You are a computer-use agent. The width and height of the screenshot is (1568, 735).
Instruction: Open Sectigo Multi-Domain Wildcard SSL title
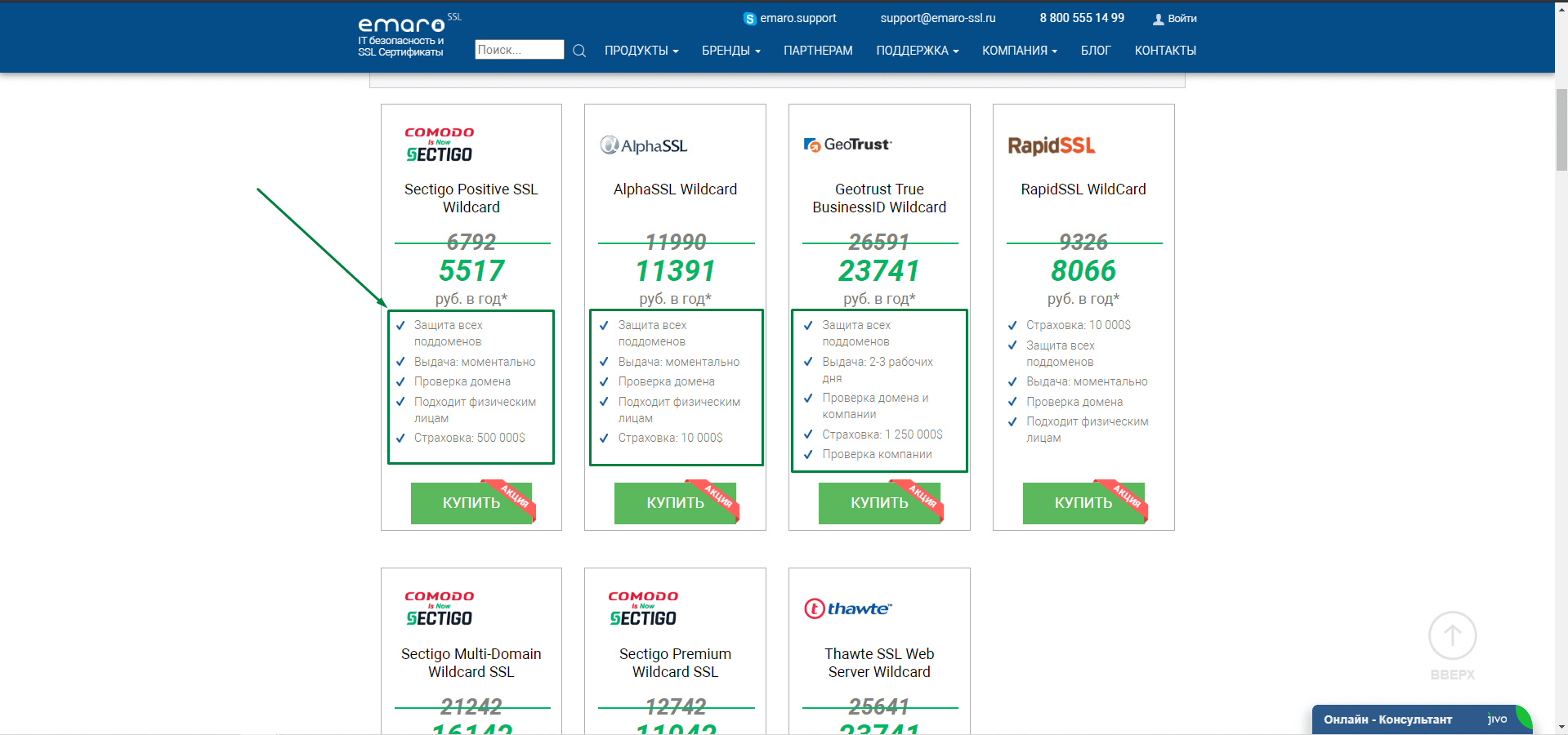(x=471, y=663)
